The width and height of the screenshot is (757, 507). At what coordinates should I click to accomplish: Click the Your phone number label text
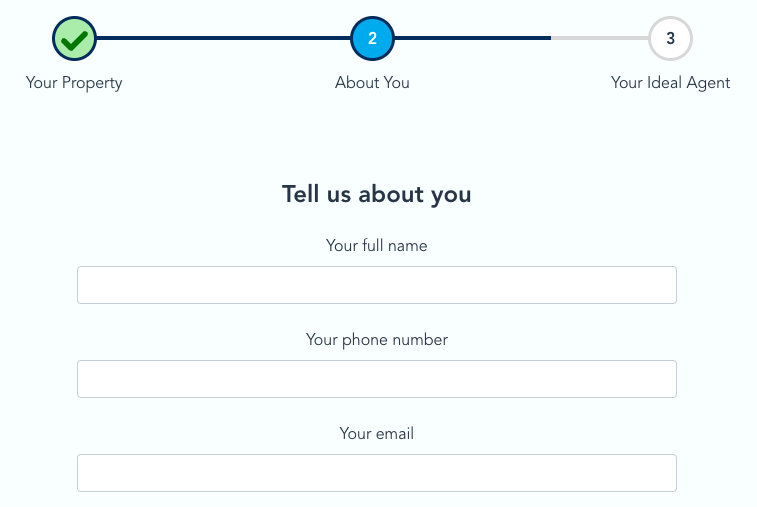pos(377,340)
